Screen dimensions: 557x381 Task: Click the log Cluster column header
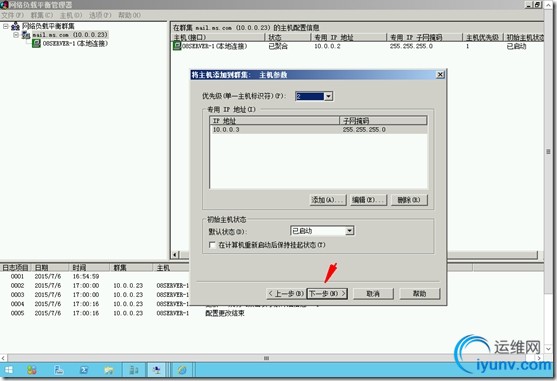(131, 268)
